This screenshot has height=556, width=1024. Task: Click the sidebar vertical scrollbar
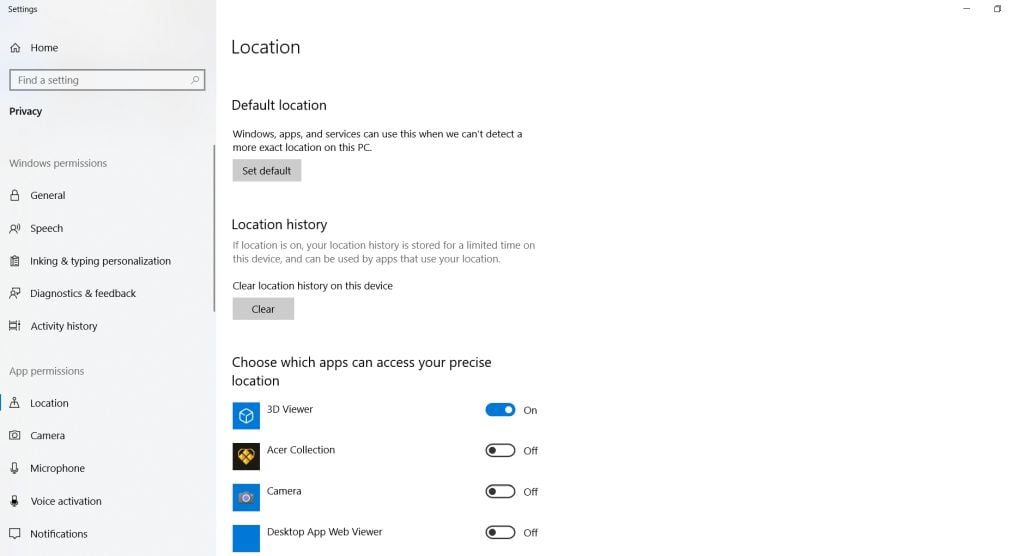pyautogui.click(x=213, y=230)
